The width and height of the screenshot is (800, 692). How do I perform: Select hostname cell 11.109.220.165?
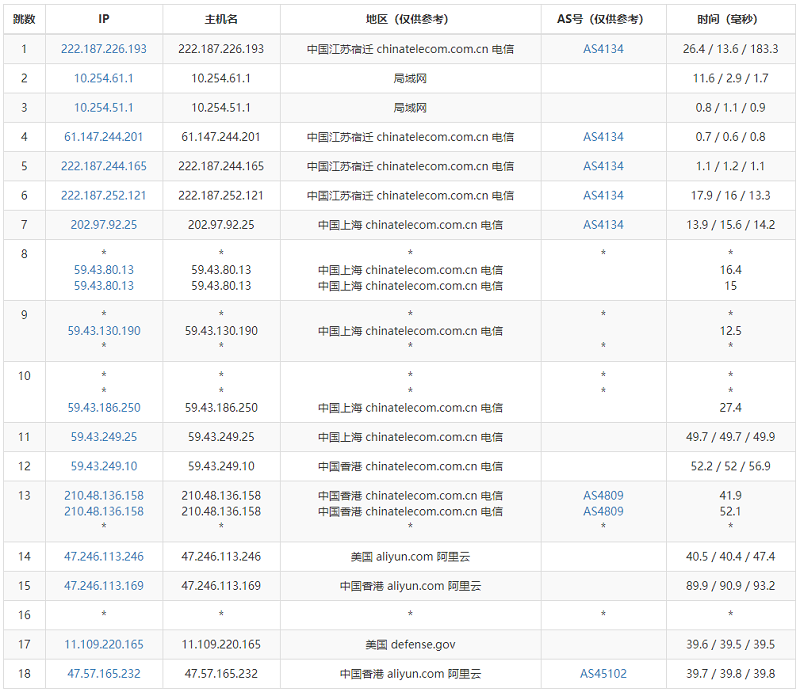point(221,645)
